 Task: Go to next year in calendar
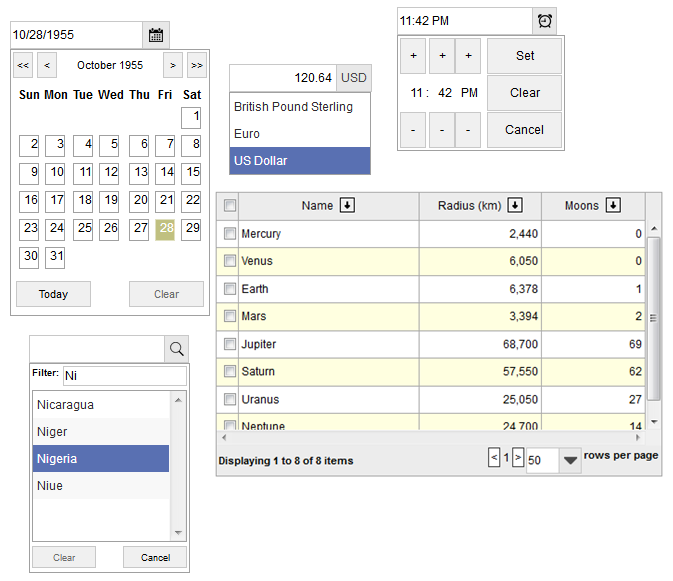[197, 65]
